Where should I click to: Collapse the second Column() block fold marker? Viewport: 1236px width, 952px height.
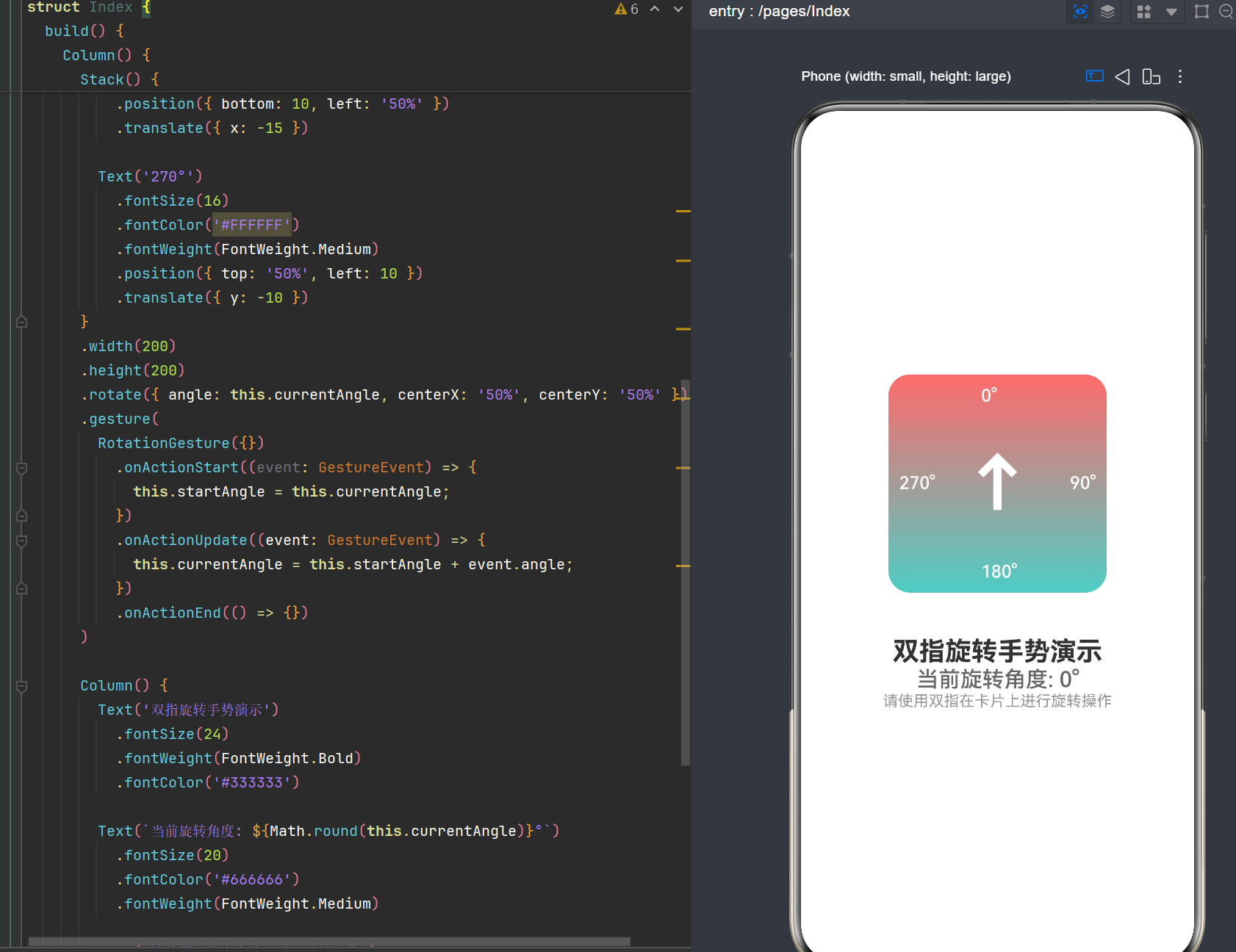point(22,686)
